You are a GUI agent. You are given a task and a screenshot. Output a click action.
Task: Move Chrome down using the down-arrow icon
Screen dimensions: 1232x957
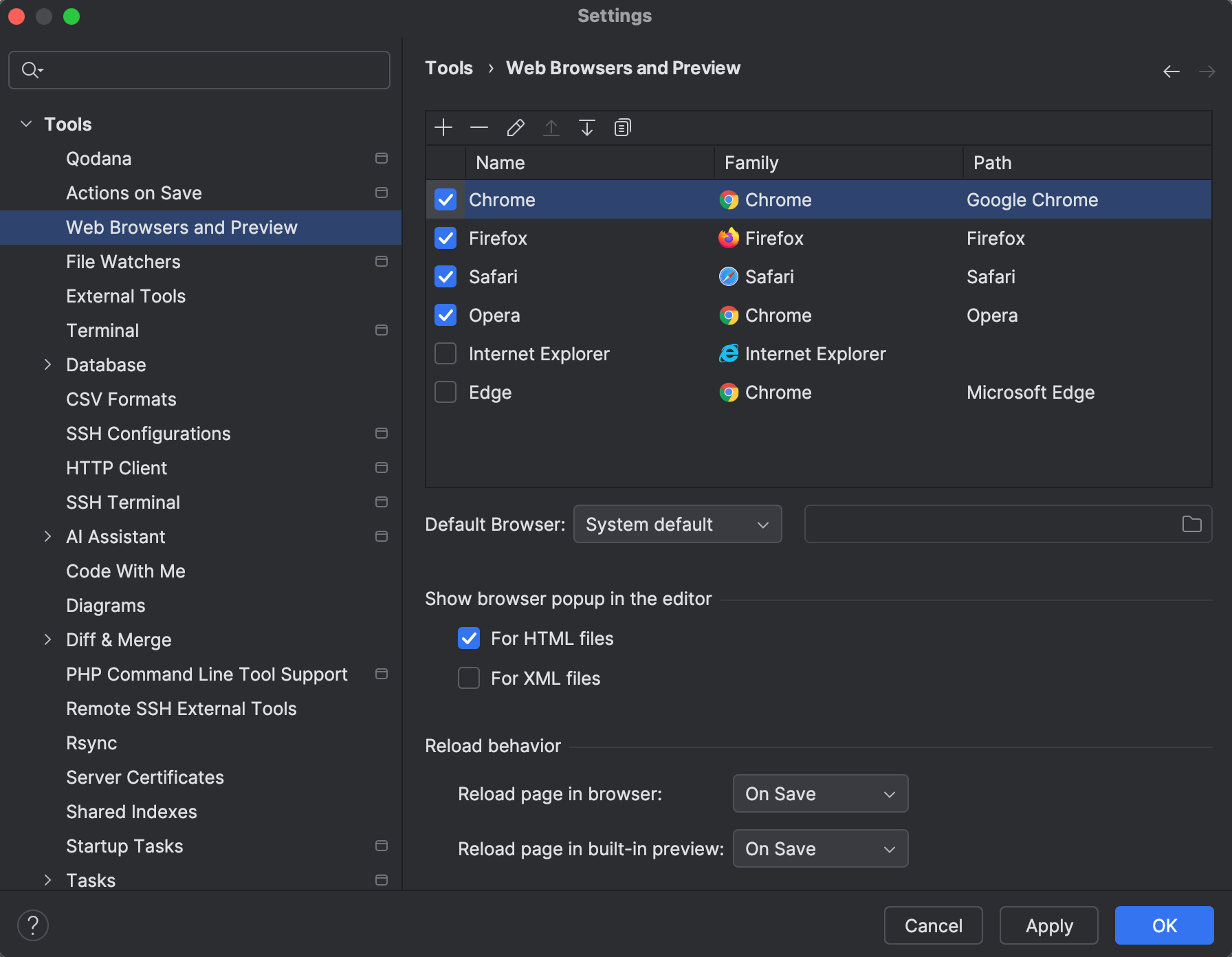586,127
